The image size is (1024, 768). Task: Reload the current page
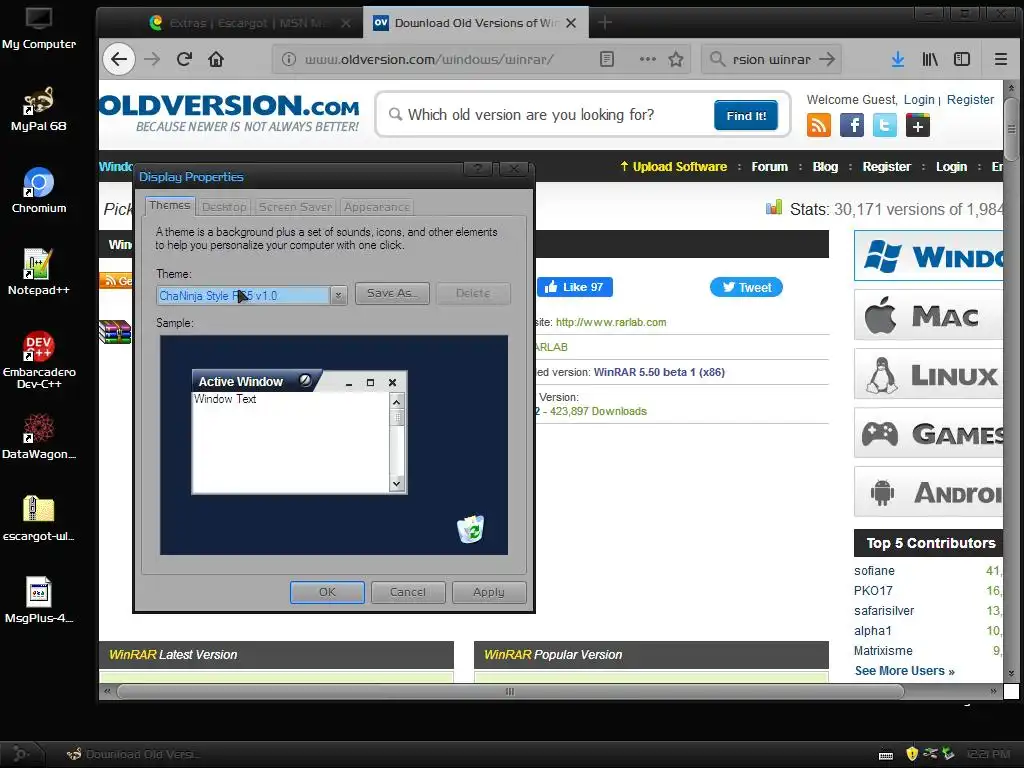tap(184, 59)
